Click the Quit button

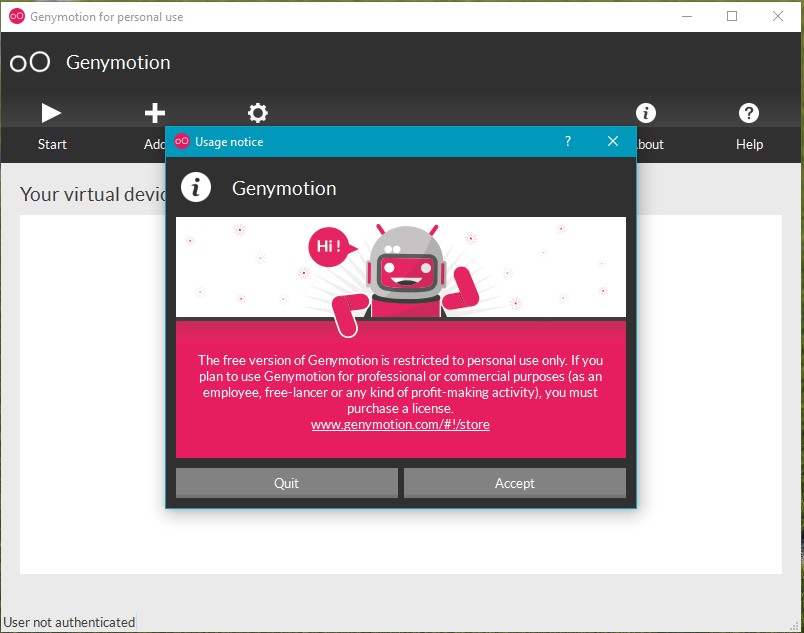point(287,483)
